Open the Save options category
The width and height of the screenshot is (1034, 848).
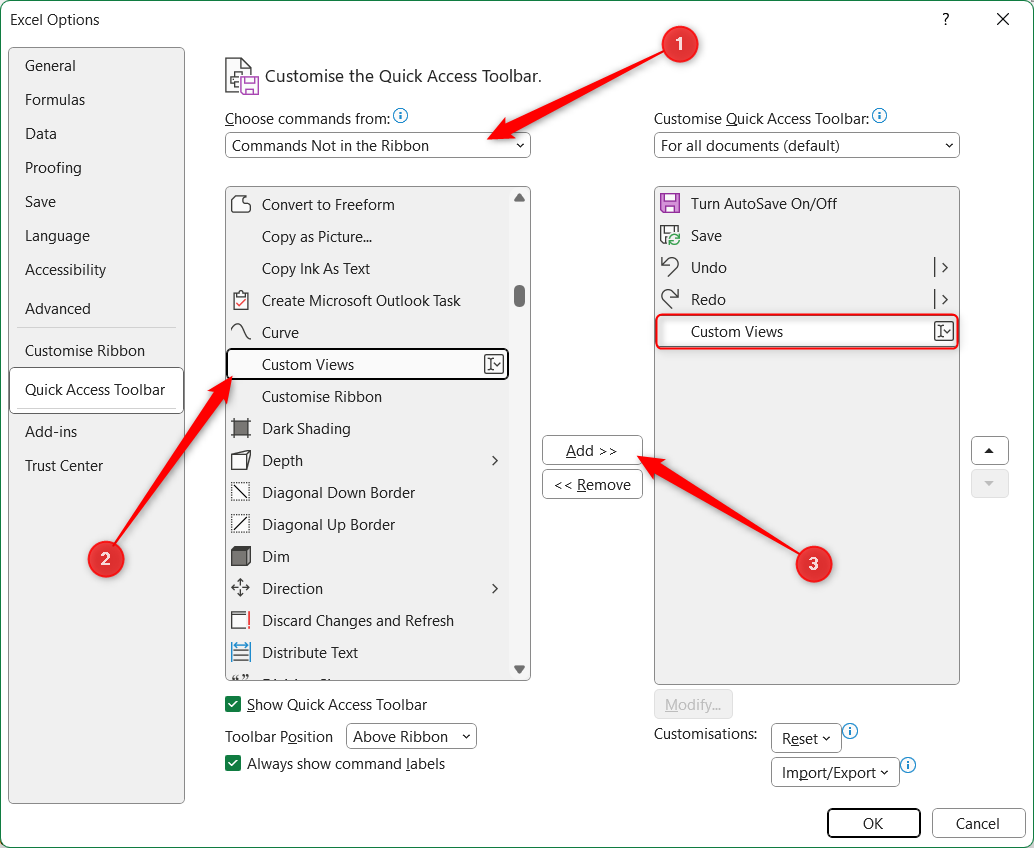[x=96, y=202]
